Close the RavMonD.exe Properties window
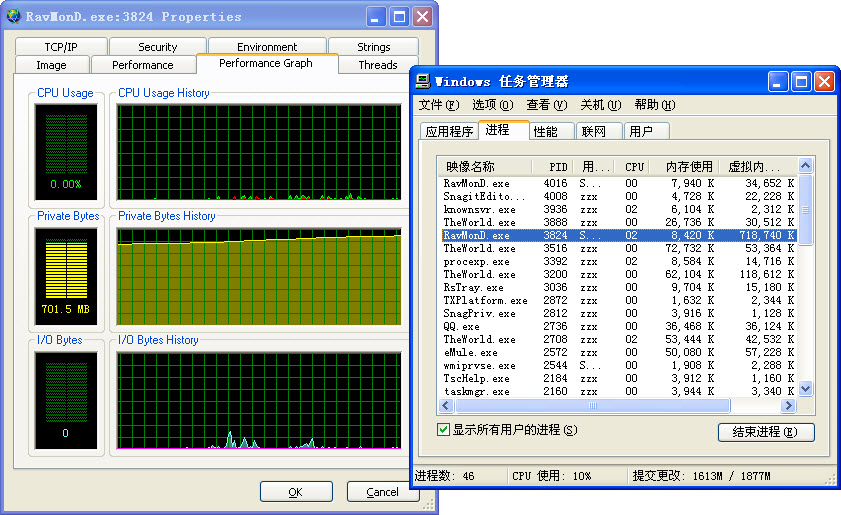 (423, 17)
